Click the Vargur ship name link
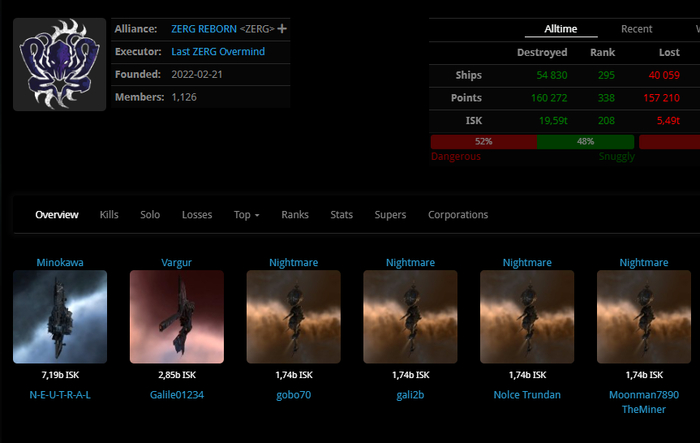Viewport: 700px width, 443px height. click(176, 262)
